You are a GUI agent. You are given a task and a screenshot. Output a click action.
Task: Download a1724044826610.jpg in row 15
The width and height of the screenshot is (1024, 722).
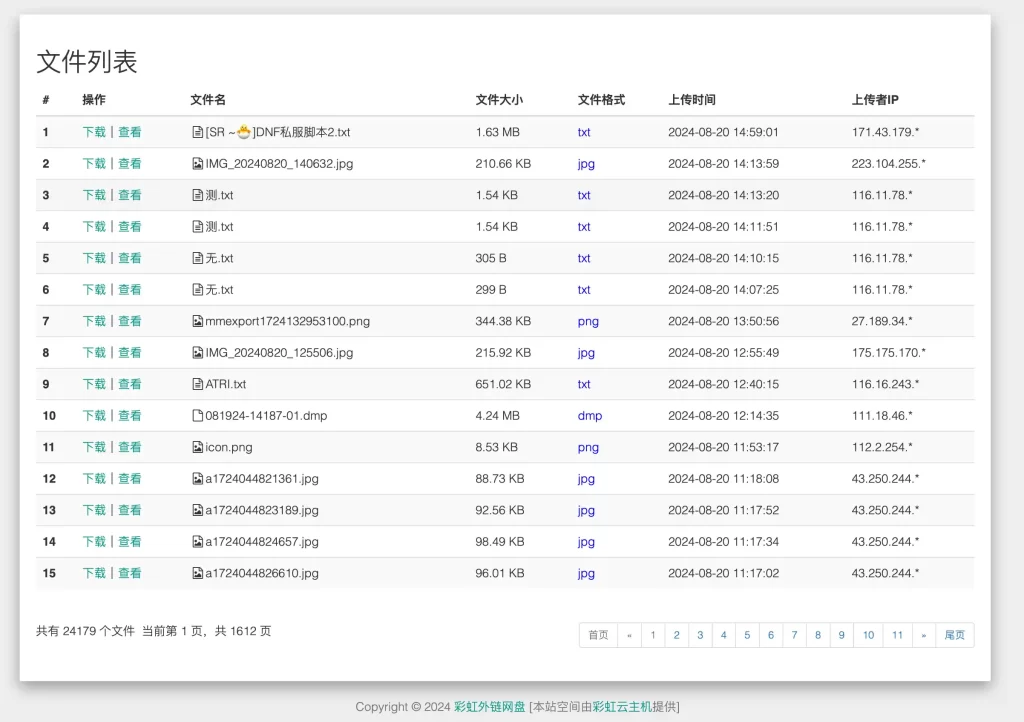(94, 573)
